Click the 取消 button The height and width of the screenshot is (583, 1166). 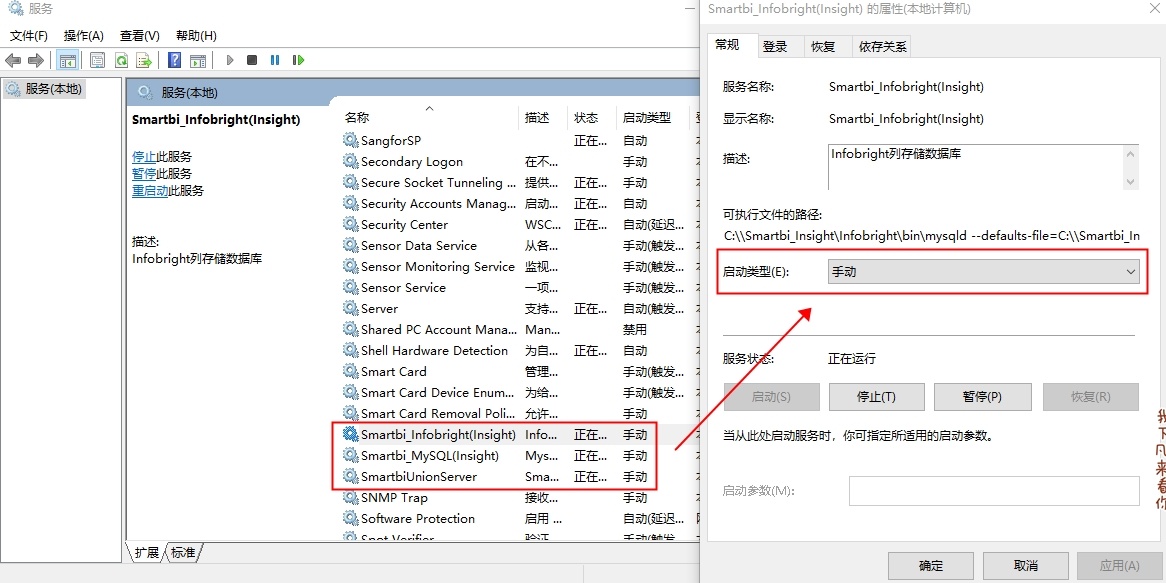point(1025,566)
